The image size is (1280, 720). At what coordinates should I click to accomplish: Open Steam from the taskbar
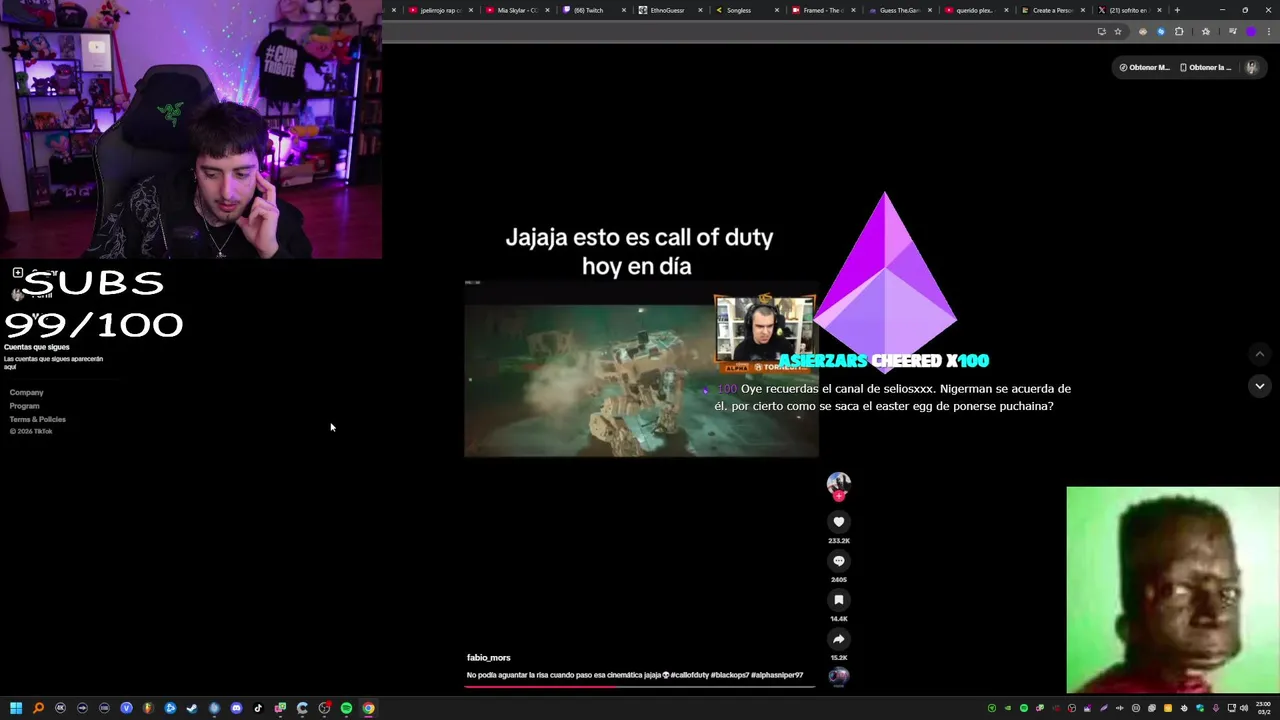[x=192, y=708]
